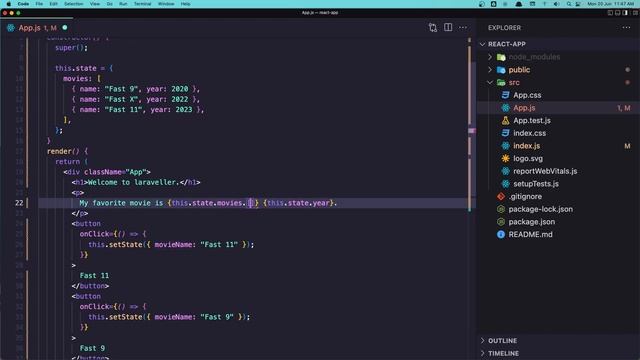Open package.json in Explorer
This screenshot has width=640, height=360.
click(x=531, y=222)
